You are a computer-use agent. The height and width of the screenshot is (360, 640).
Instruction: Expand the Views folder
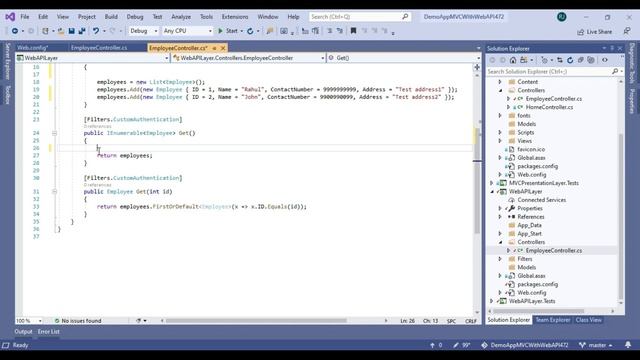click(x=500, y=141)
